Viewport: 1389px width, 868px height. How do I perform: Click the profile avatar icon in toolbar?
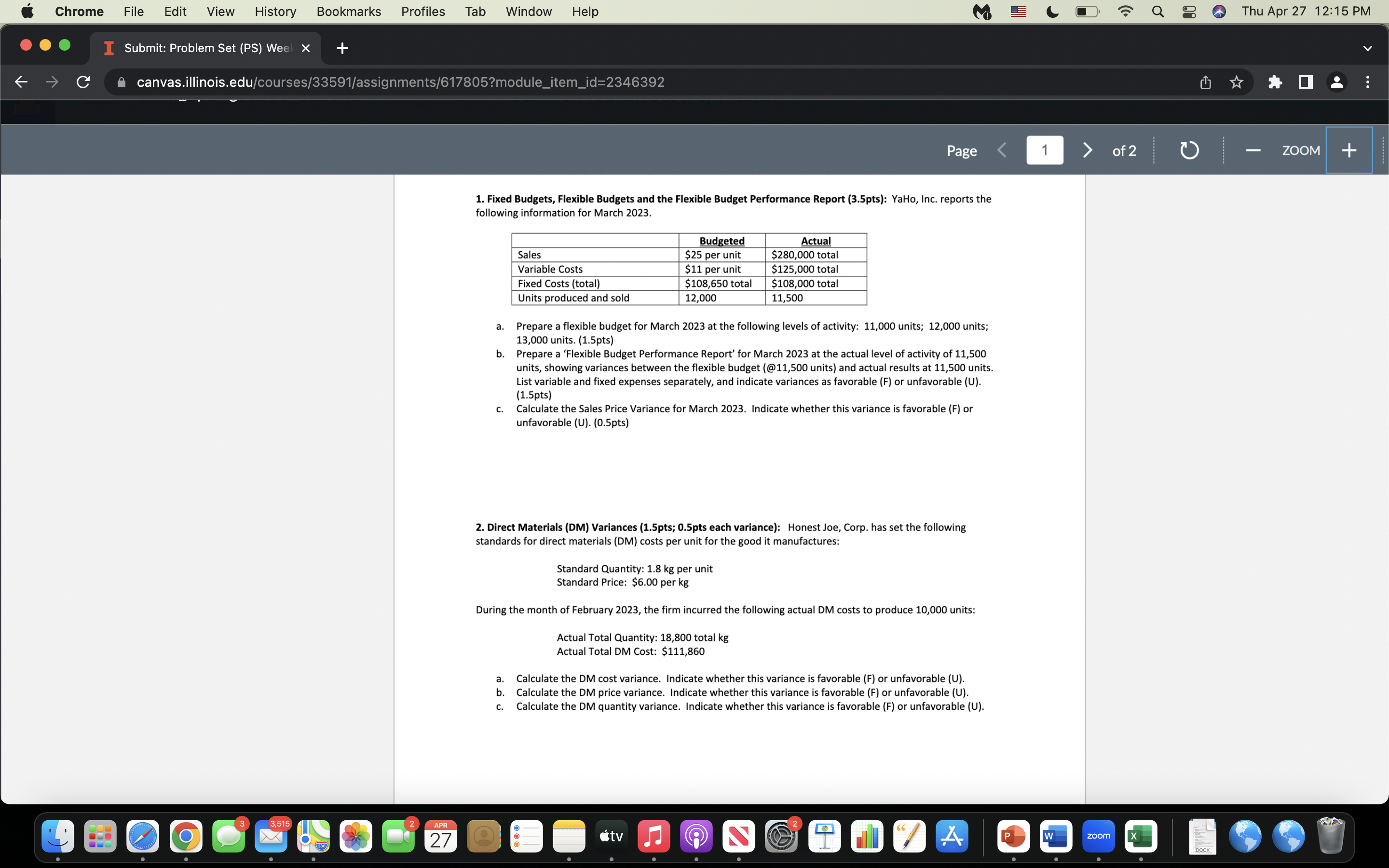[1337, 82]
